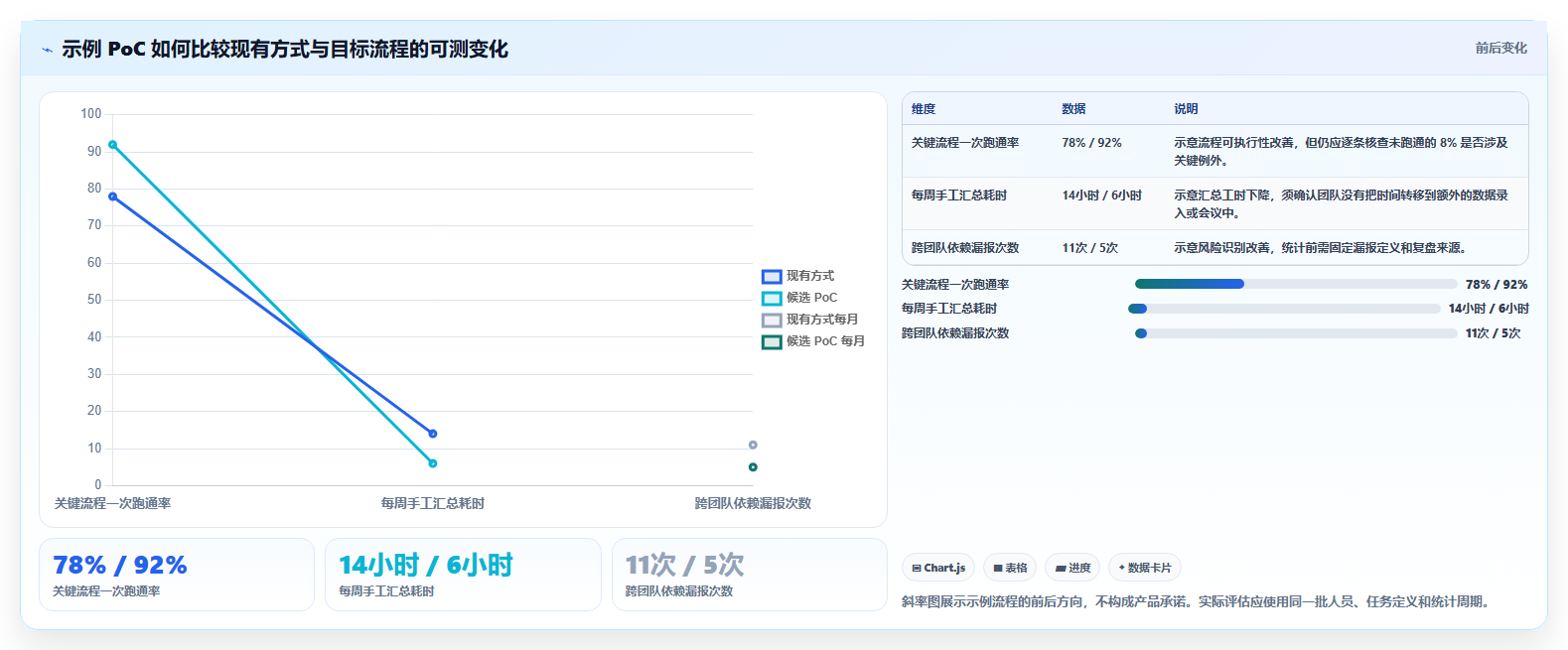Open the 78% / 92% data card
The width and height of the screenshot is (1568, 650).
point(177,575)
